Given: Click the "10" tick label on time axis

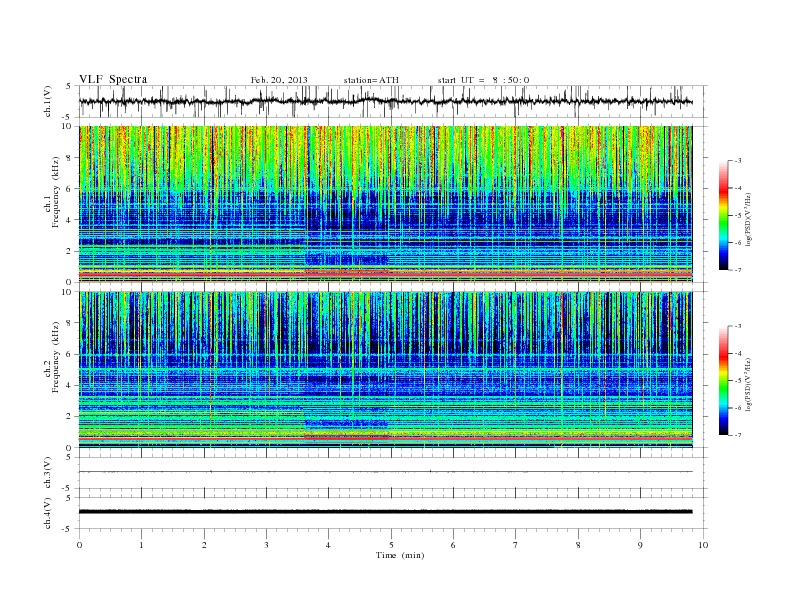Looking at the screenshot, I should pos(703,545).
